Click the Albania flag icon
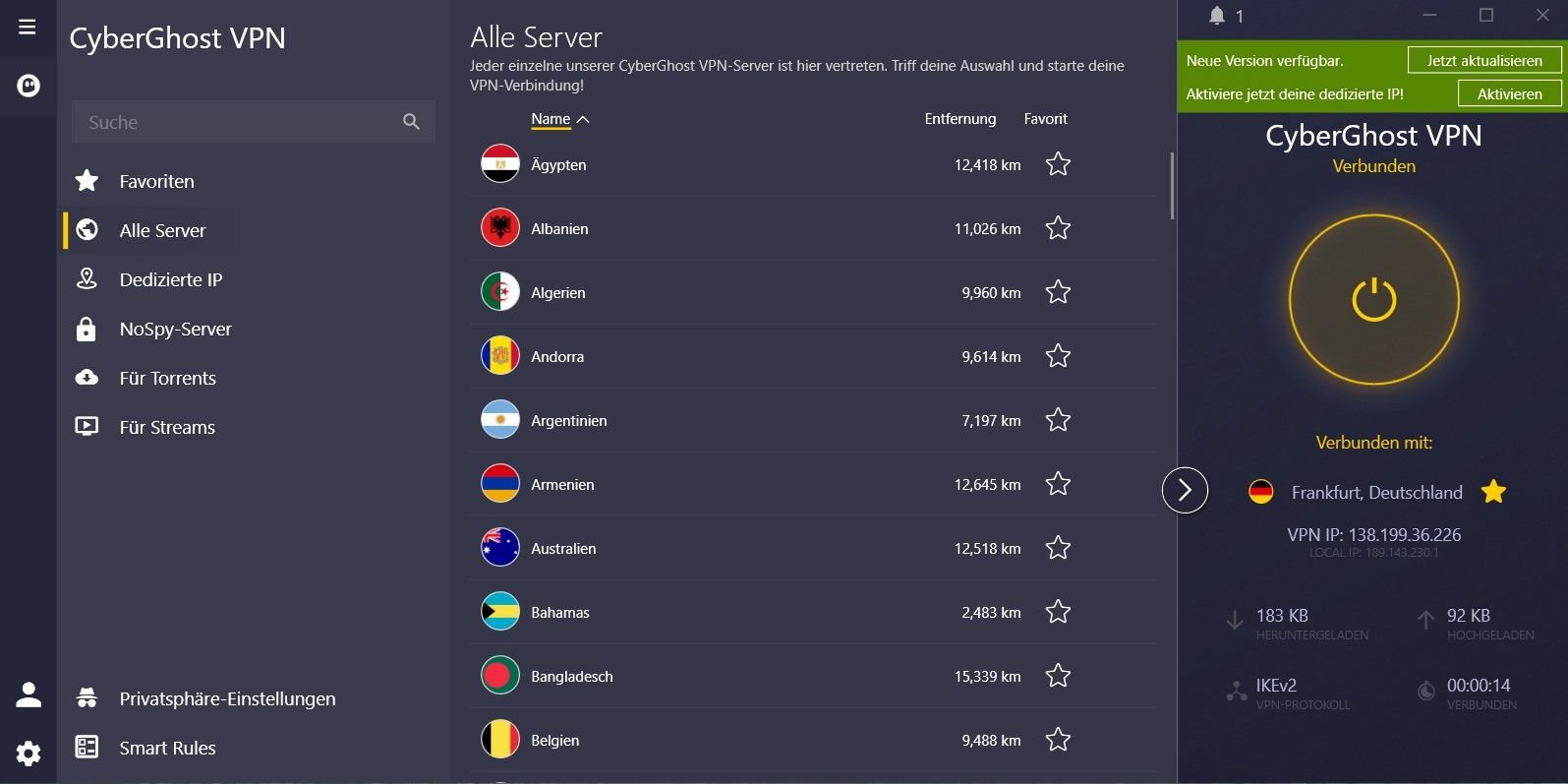This screenshot has width=1568, height=784. pos(500,228)
